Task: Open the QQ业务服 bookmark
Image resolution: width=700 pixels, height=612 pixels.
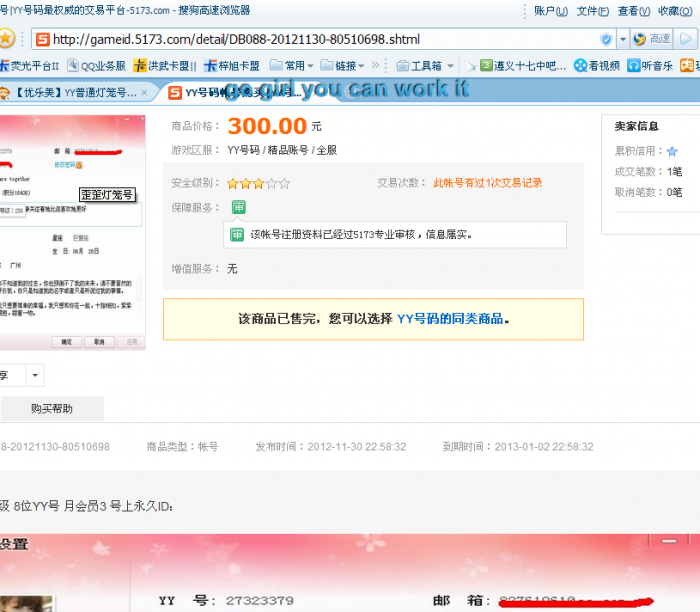Action: point(96,66)
